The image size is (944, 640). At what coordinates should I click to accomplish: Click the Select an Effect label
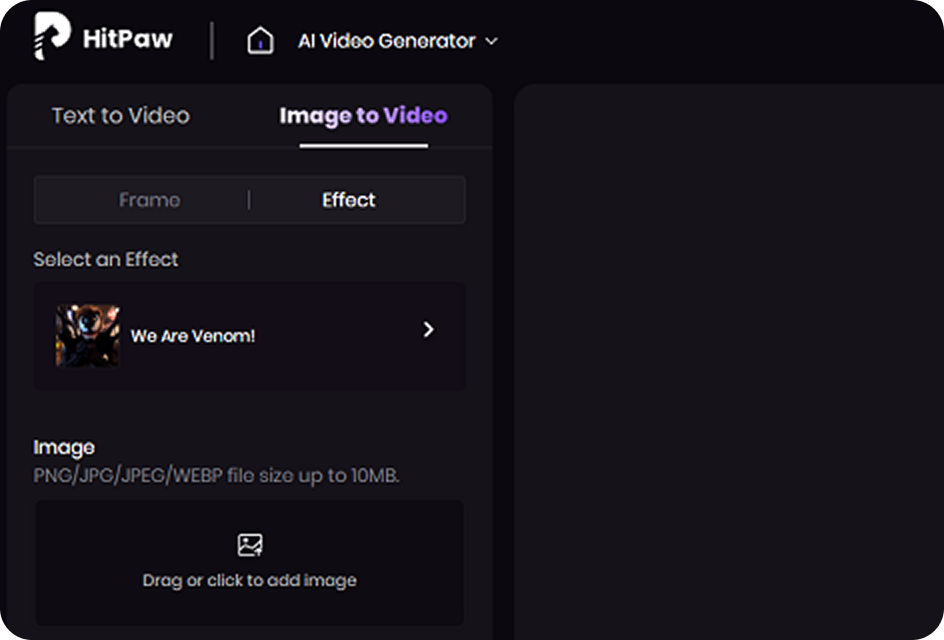tap(106, 259)
